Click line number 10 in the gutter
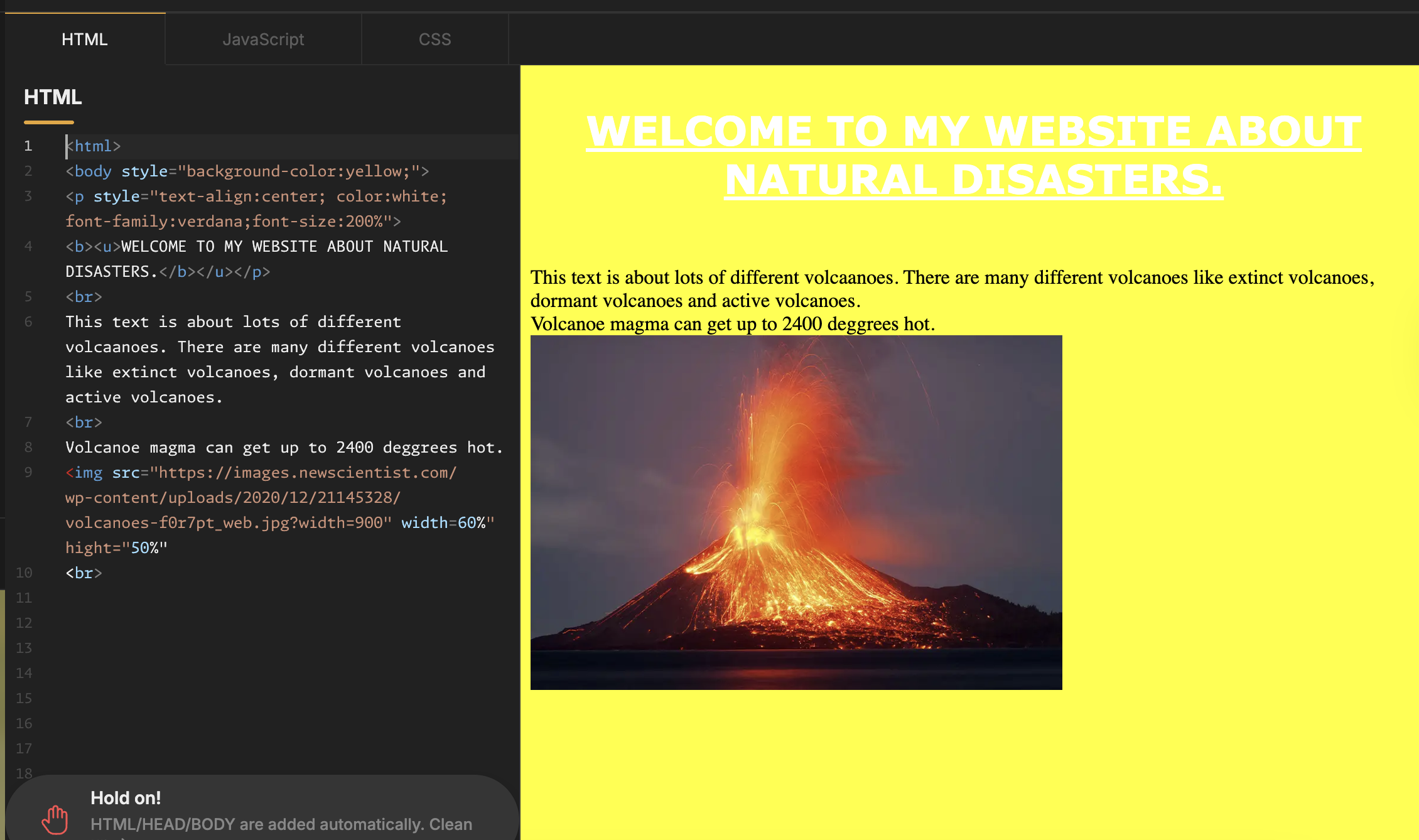This screenshot has width=1419, height=840. [24, 573]
